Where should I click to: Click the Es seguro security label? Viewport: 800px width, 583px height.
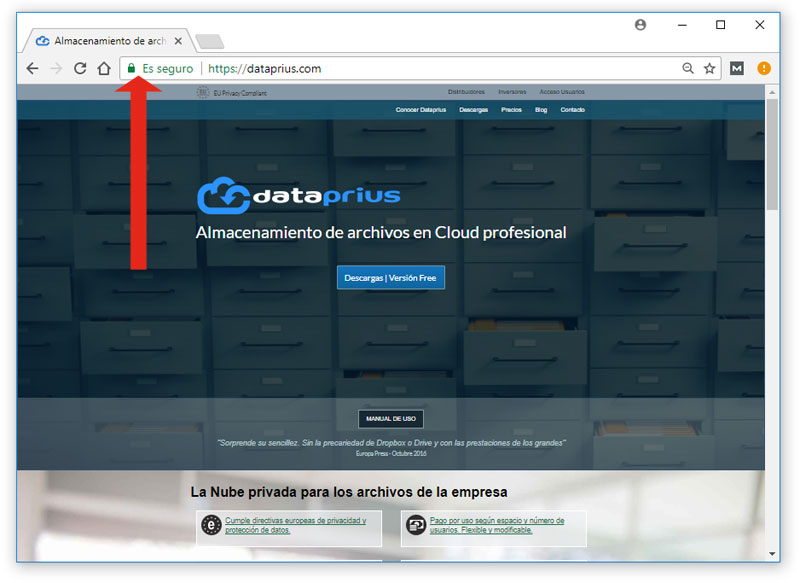tap(168, 69)
